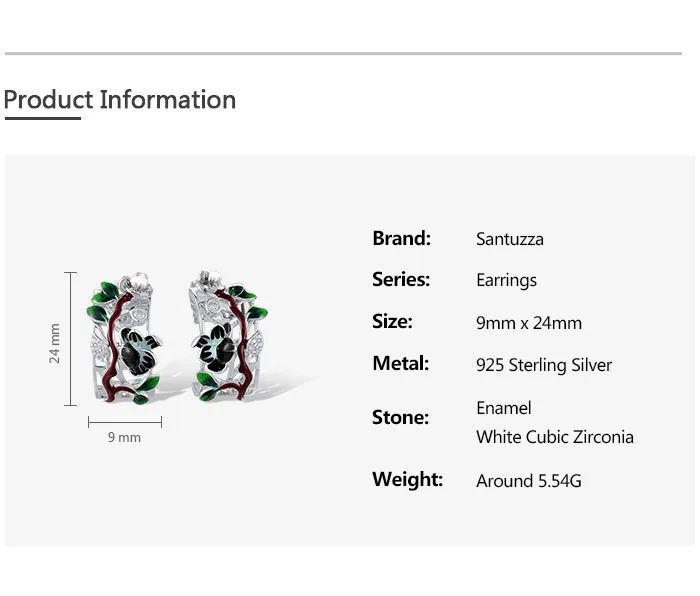Click the Product Information heading
The image size is (700, 596).
pyautogui.click(x=120, y=100)
